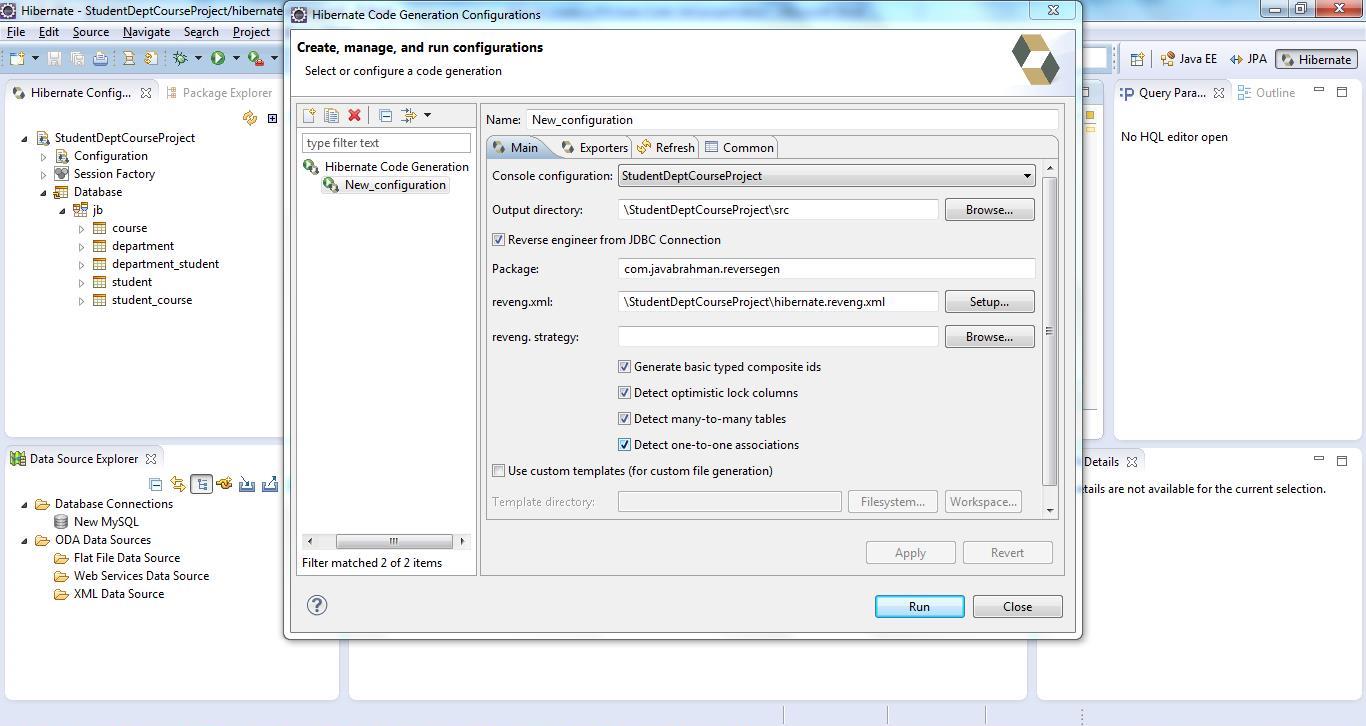Click the refresh icon in Hibernate Configurations view

tap(250, 118)
